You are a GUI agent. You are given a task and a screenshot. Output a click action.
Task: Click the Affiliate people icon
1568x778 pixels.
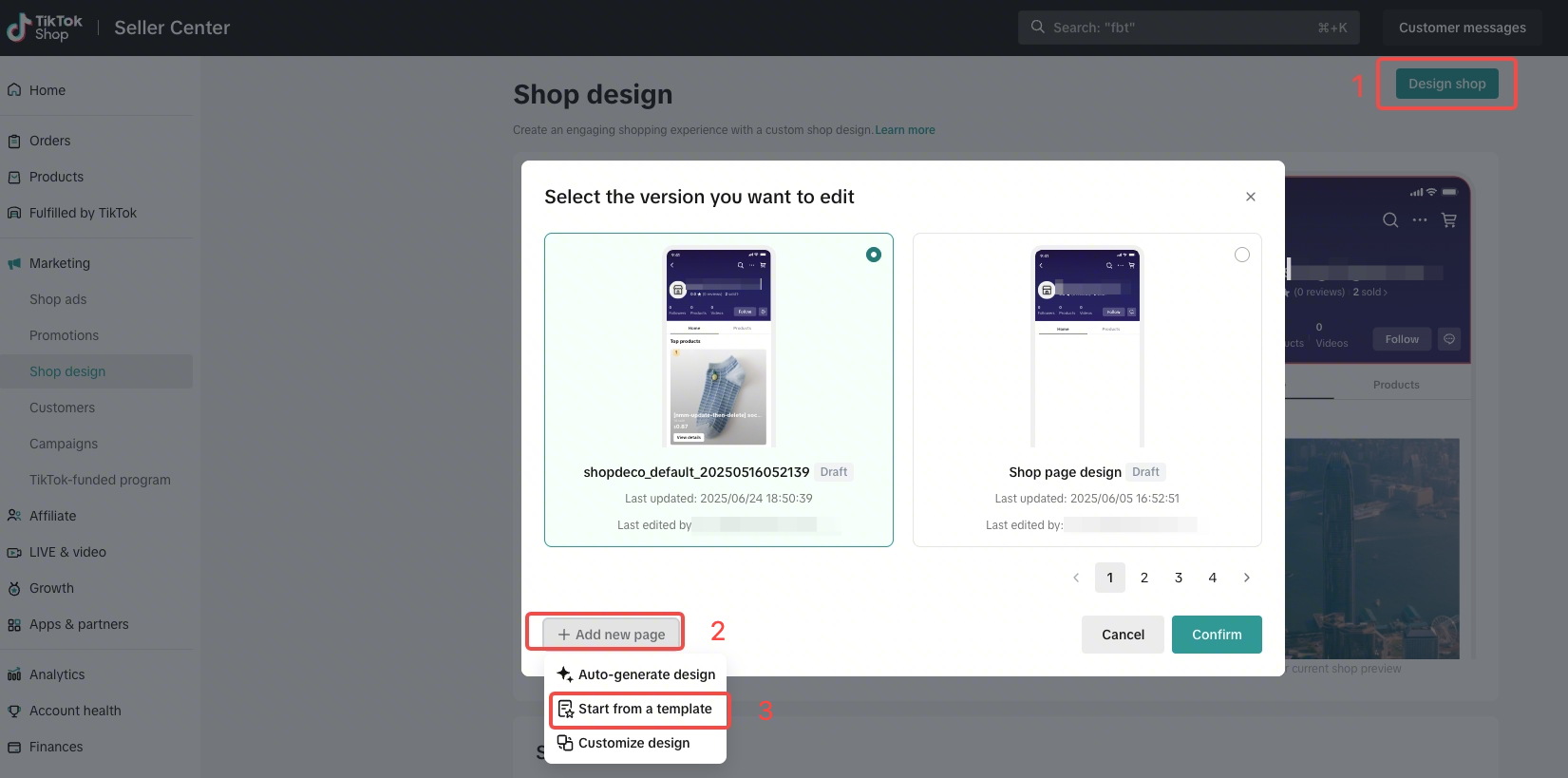coord(14,516)
